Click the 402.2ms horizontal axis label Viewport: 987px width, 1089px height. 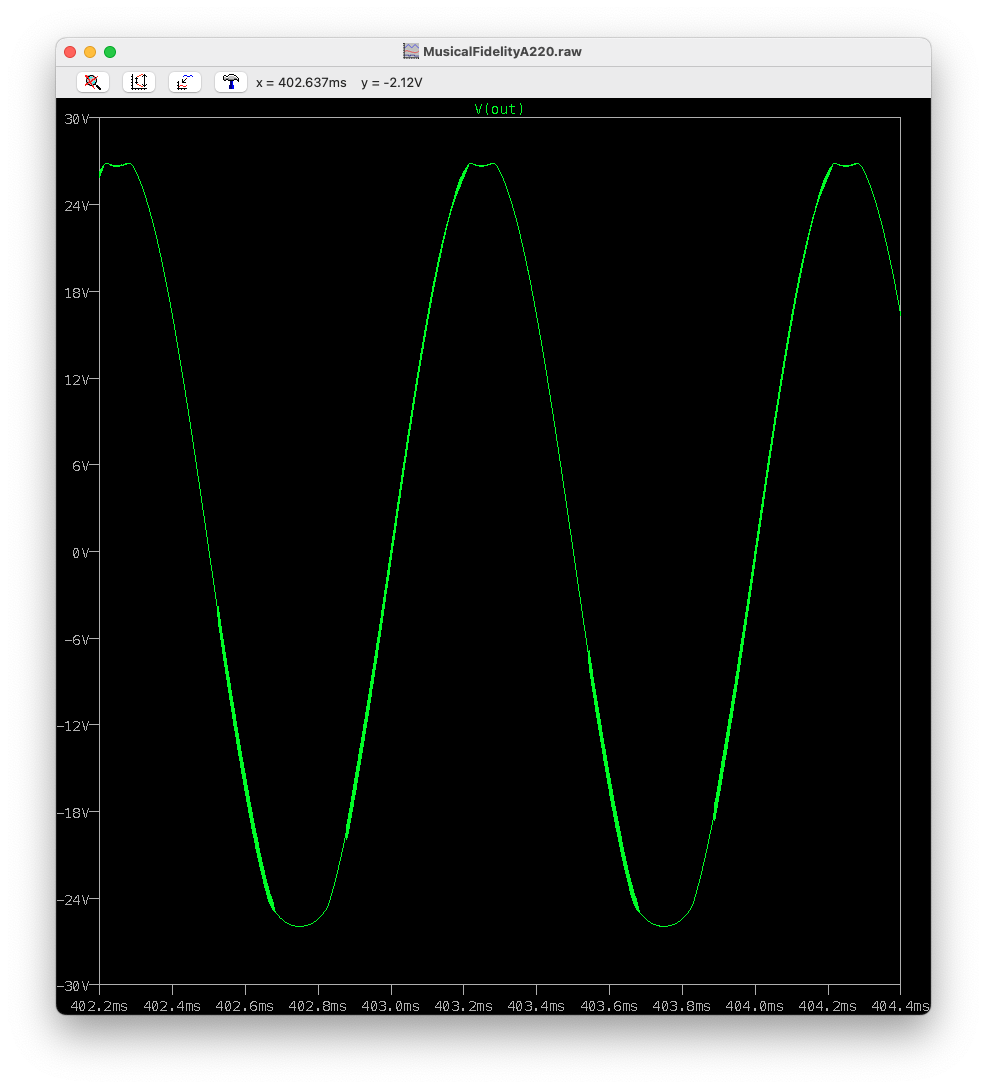(99, 1006)
